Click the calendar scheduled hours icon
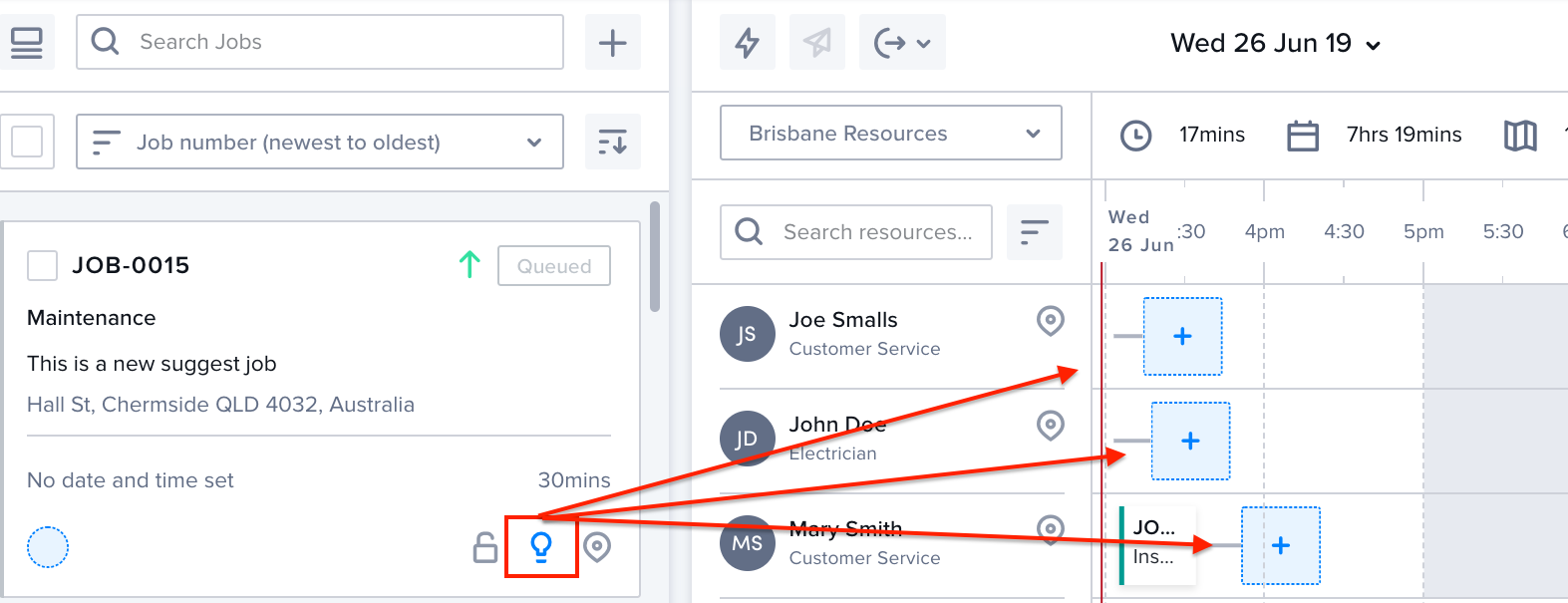1568x603 pixels. coord(1303,136)
